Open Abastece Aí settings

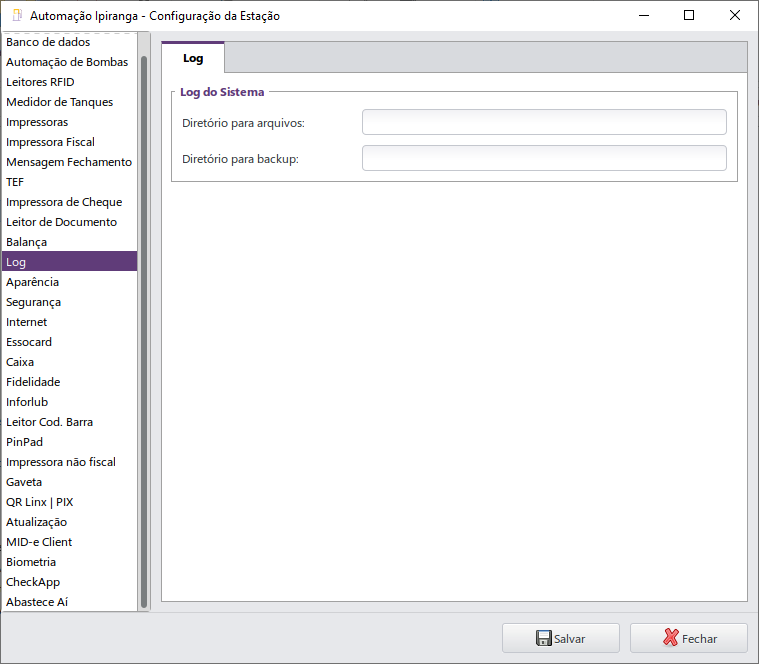pyautogui.click(x=70, y=602)
